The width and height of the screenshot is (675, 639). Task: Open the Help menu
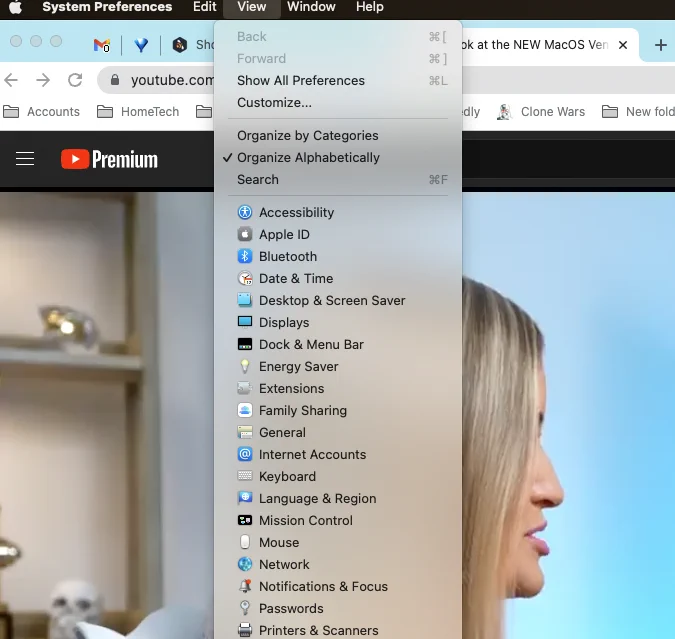coord(370,7)
